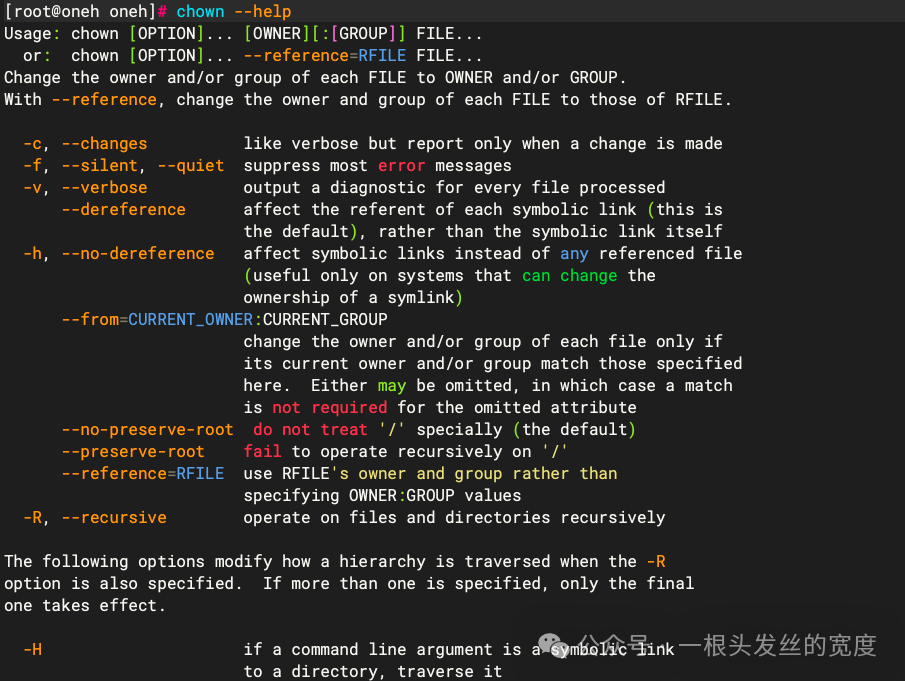This screenshot has height=681, width=905.
Task: Click the red word 'error' in the -f description
Action: point(401,166)
